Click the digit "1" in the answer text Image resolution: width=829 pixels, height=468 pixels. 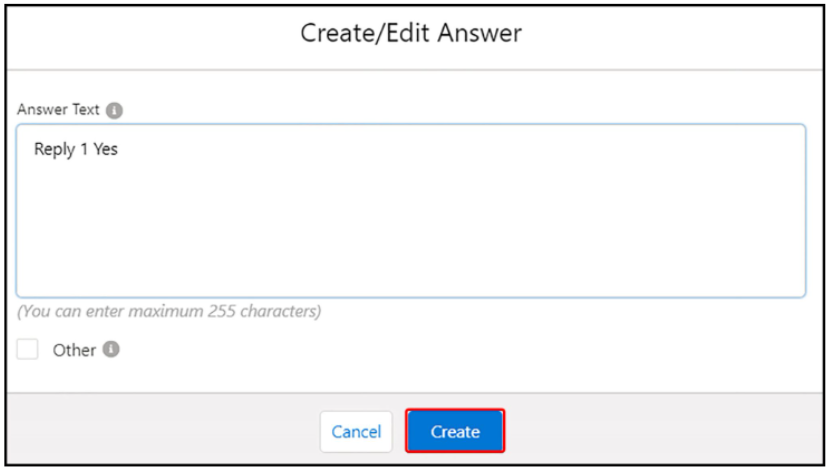point(84,150)
